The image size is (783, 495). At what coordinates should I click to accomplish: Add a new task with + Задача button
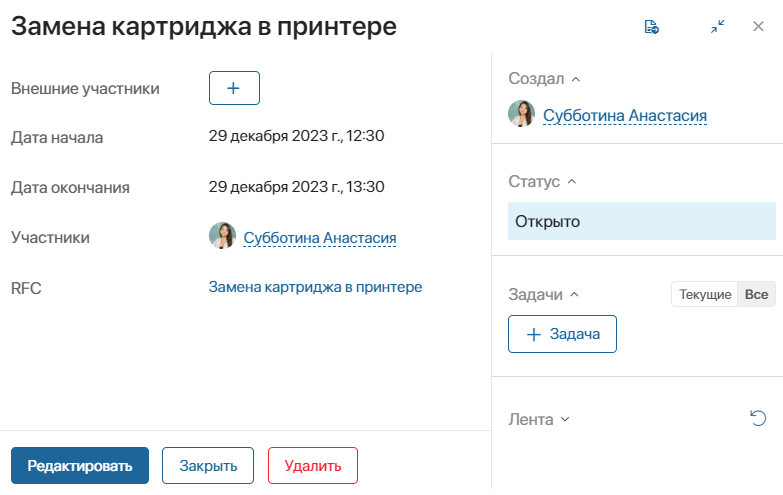(562, 334)
